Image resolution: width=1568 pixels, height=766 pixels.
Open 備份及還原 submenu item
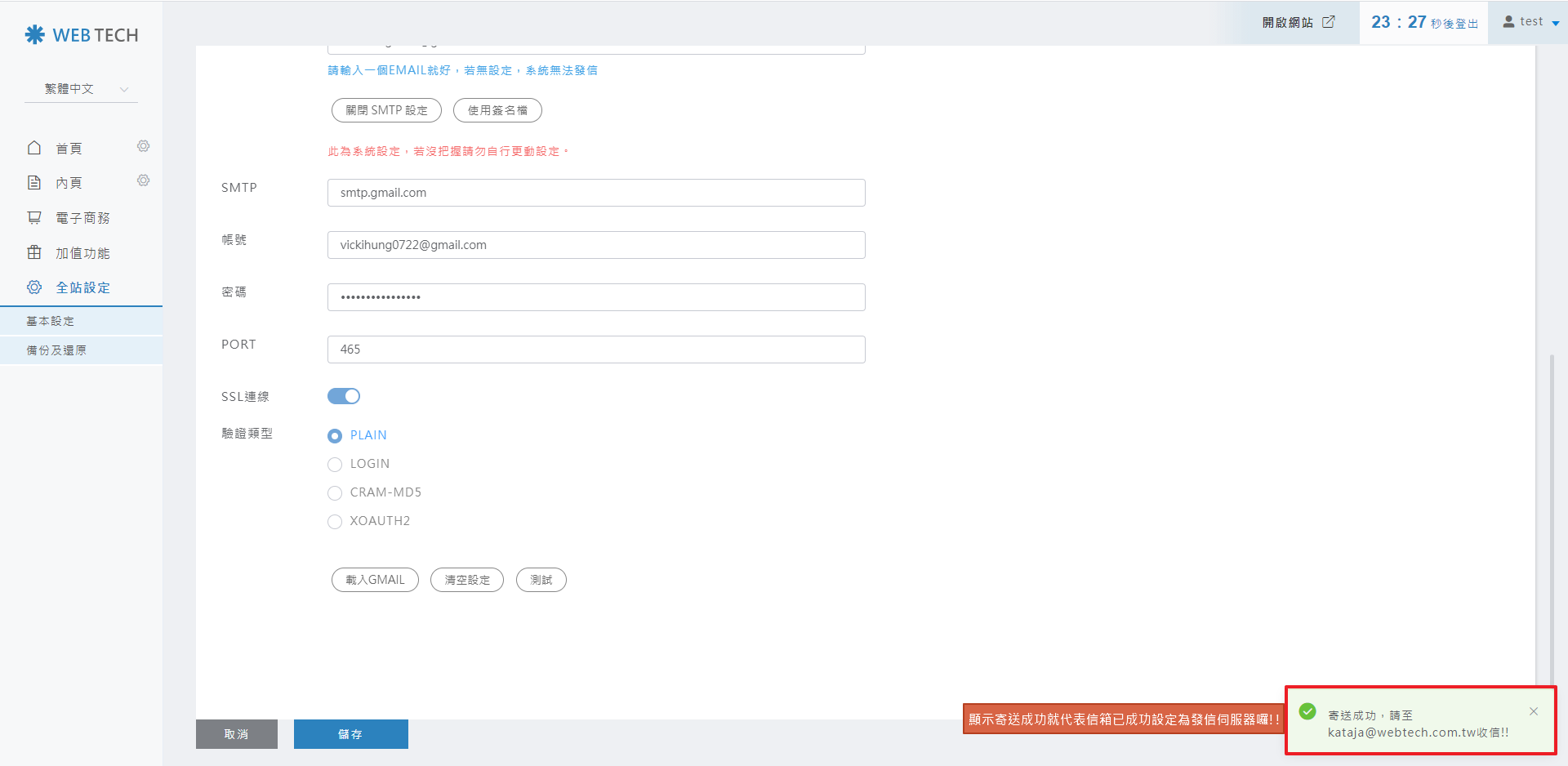click(x=56, y=350)
